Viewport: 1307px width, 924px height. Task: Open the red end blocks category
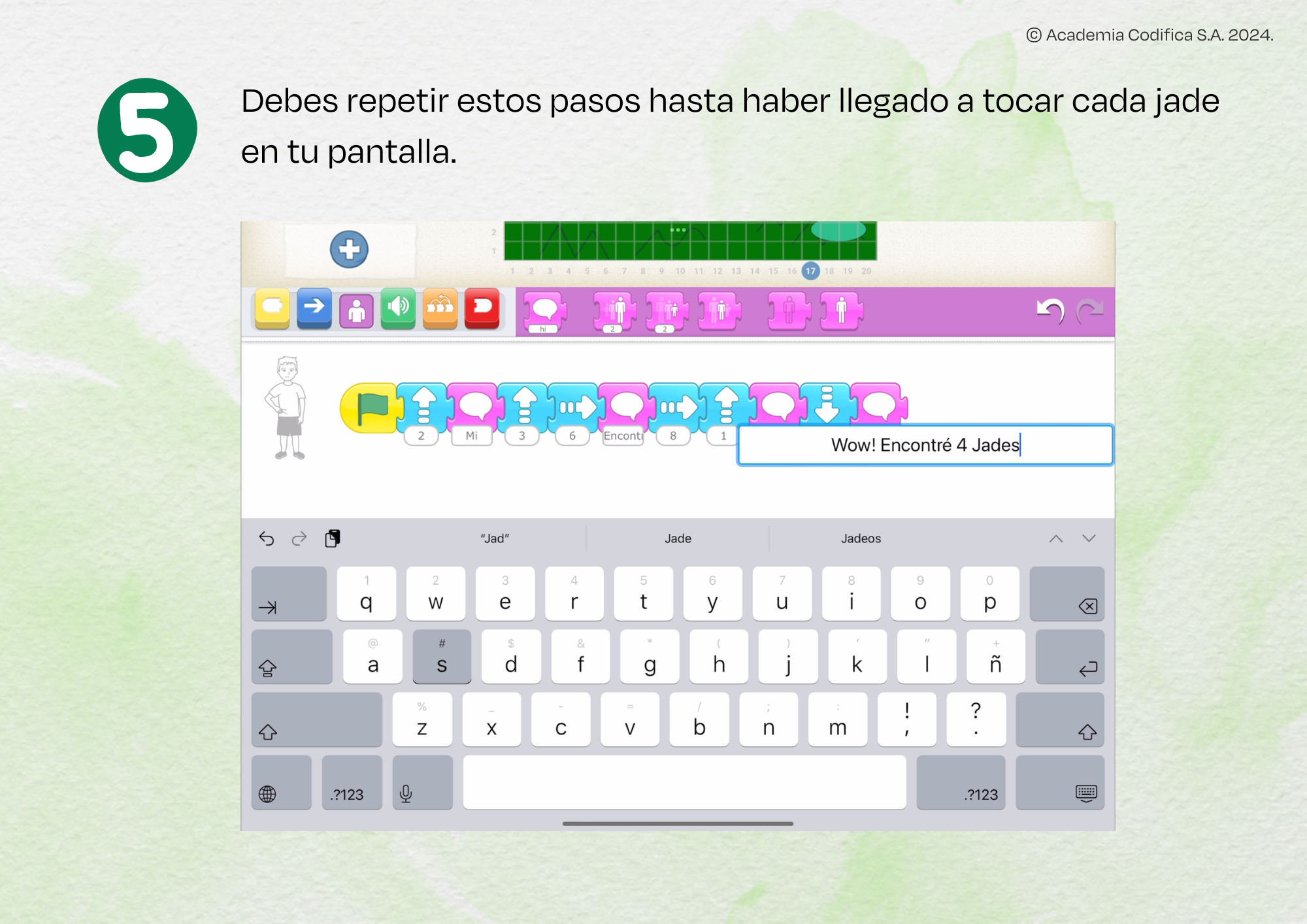point(482,308)
